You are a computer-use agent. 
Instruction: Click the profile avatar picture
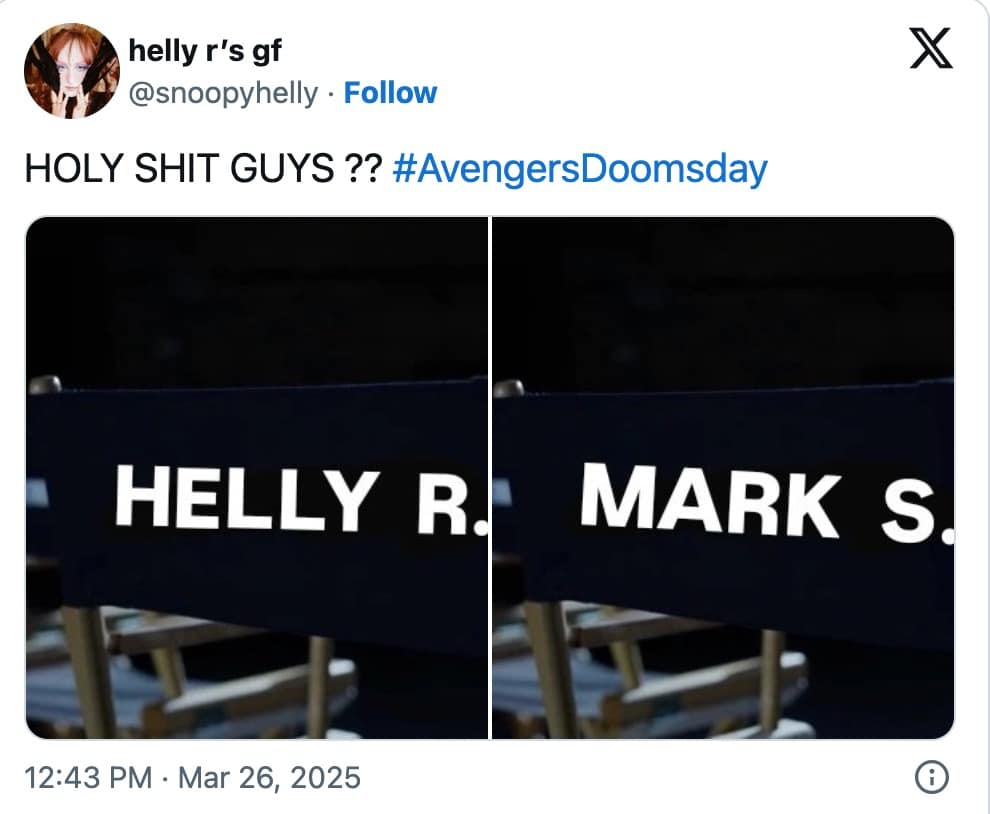click(x=72, y=68)
